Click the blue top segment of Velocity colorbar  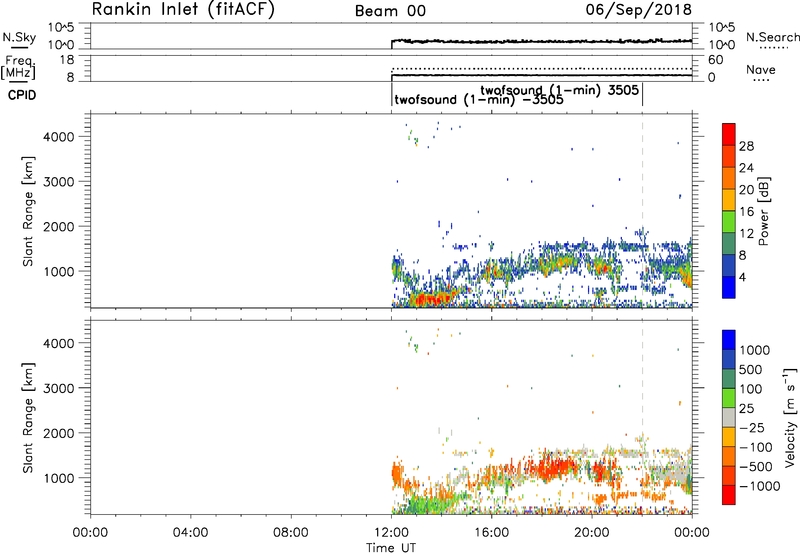coord(729,340)
